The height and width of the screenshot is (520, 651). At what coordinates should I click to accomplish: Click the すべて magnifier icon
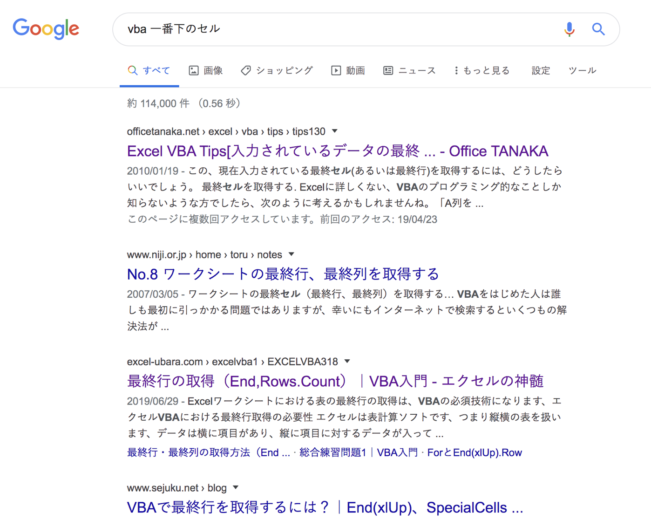132,70
